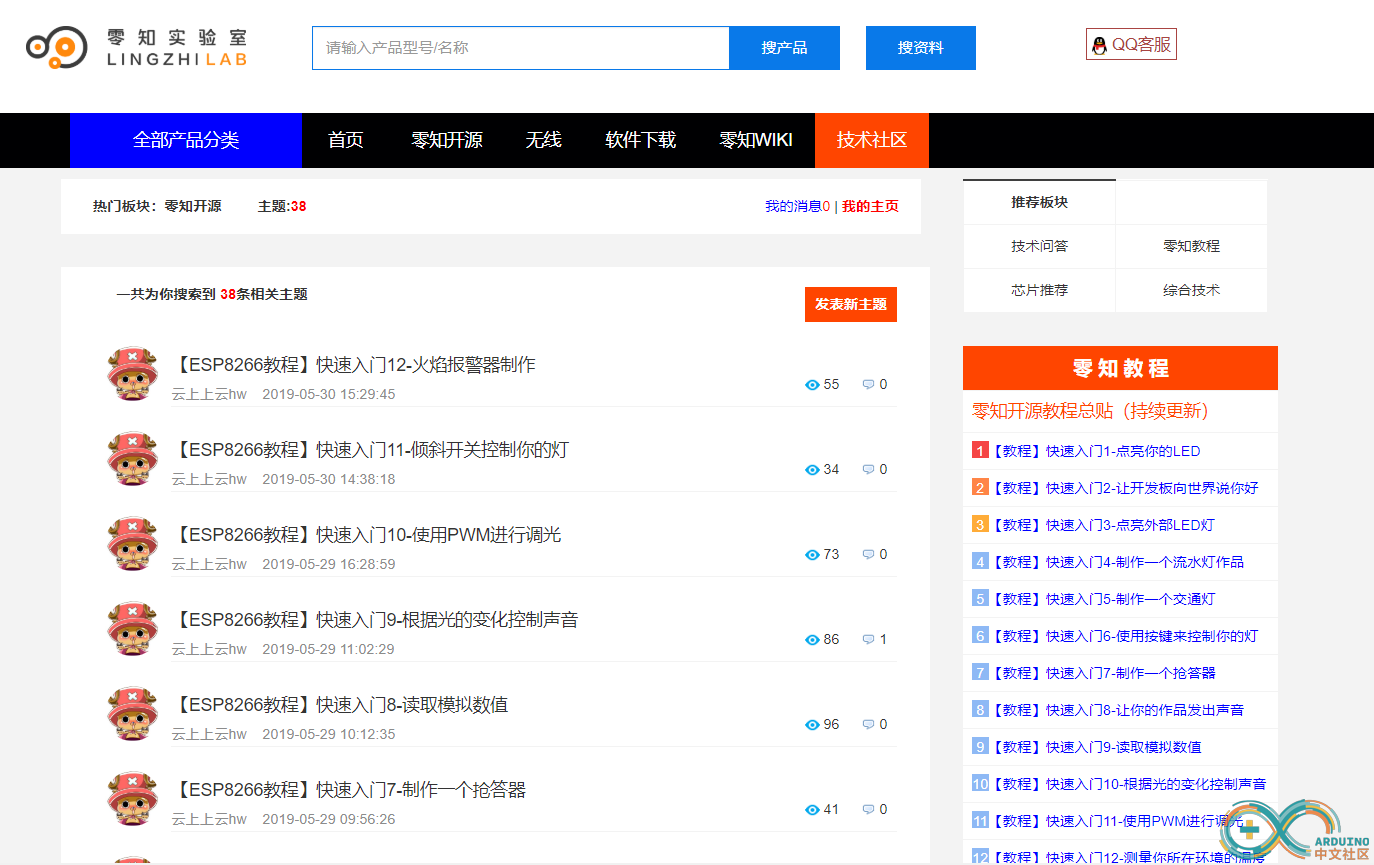
Task: Open sidebar tutorial 快速入门2-让开发板向世界说你好
Action: (1125, 488)
